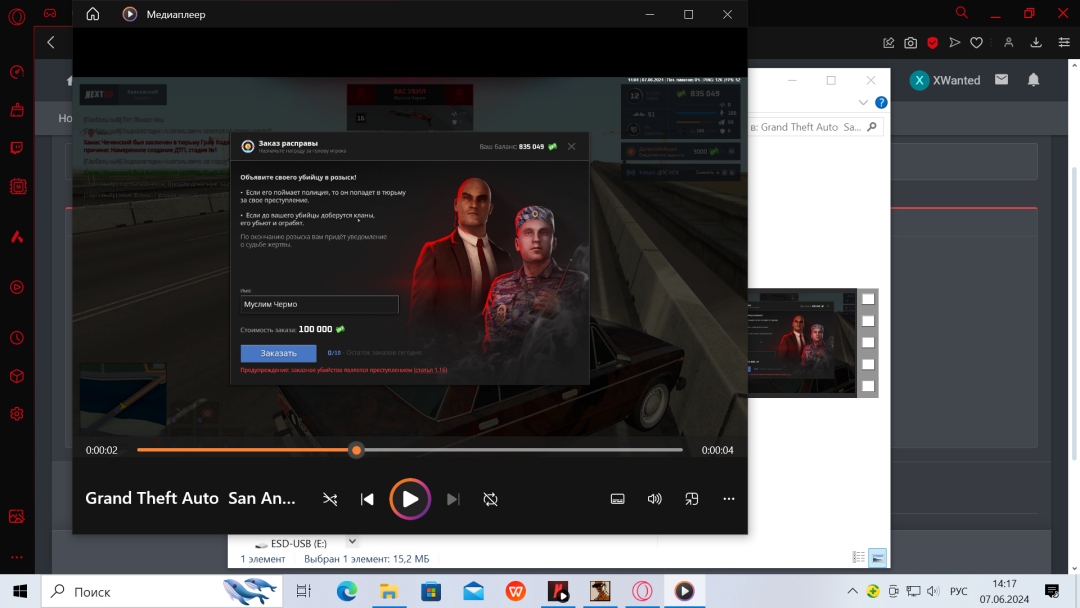Open the pencil edit icon in Opera toolbar

click(x=889, y=43)
